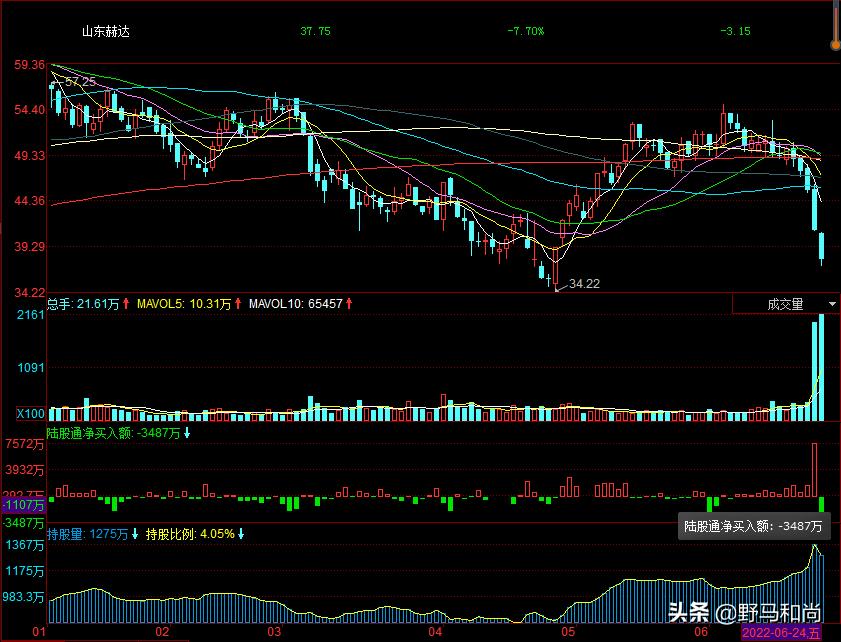Viewport: 841px width, 642px height.
Task: Click the tall red net-buy bar
Action: 814,469
